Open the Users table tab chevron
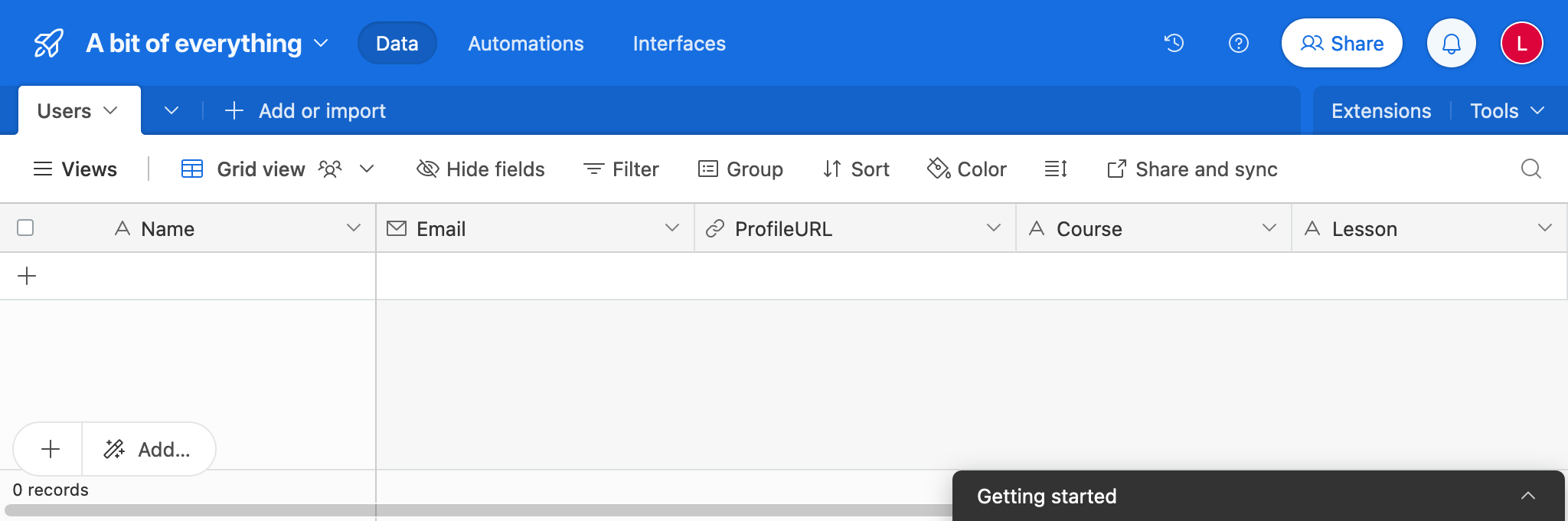Image resolution: width=1568 pixels, height=521 pixels. (110, 110)
